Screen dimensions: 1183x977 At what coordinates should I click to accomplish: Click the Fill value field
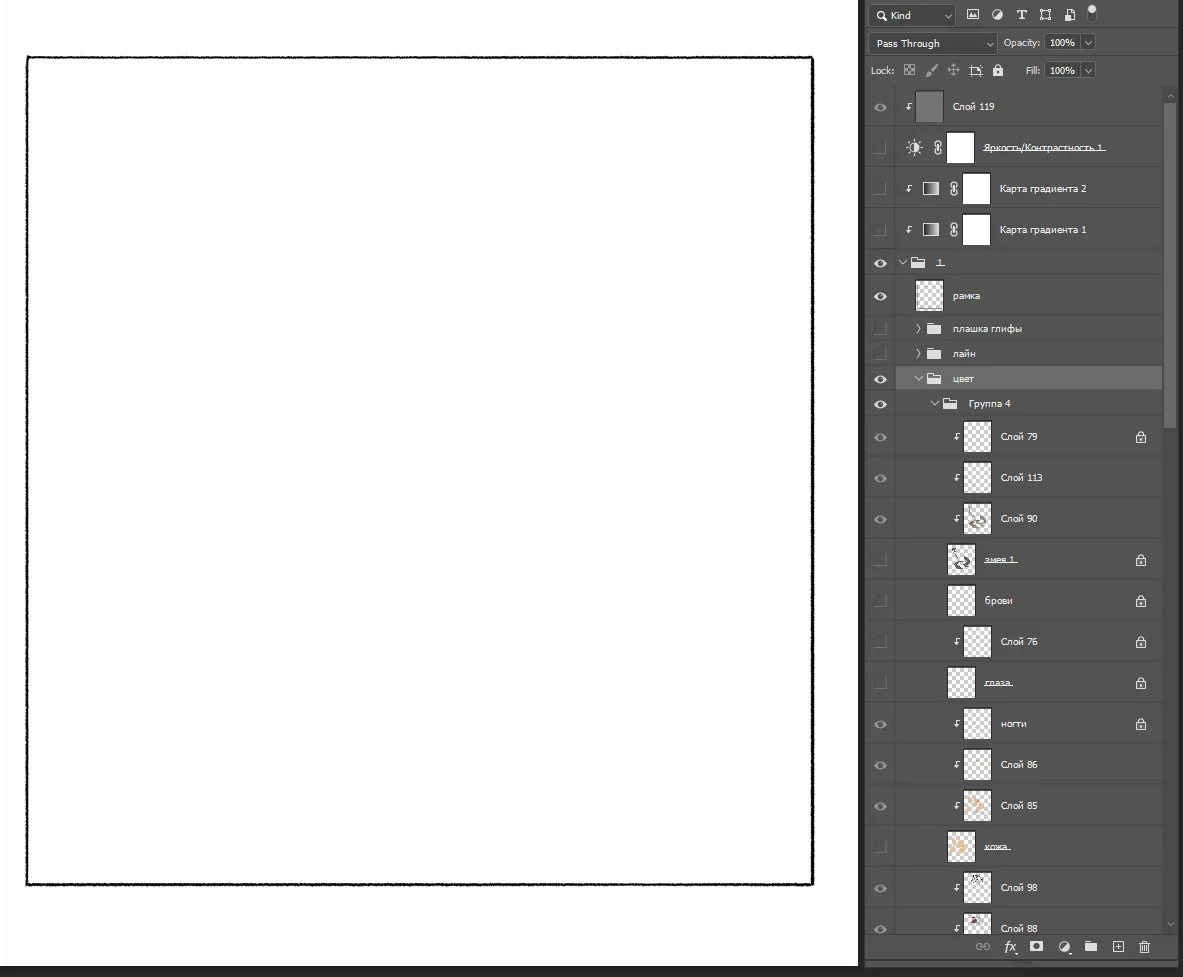coord(1062,71)
